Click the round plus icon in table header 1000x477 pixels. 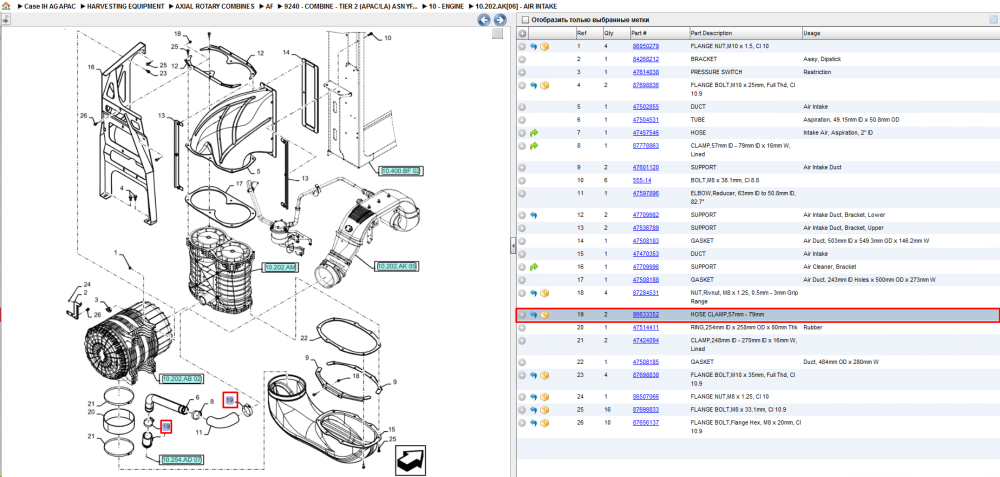pyautogui.click(x=522, y=33)
